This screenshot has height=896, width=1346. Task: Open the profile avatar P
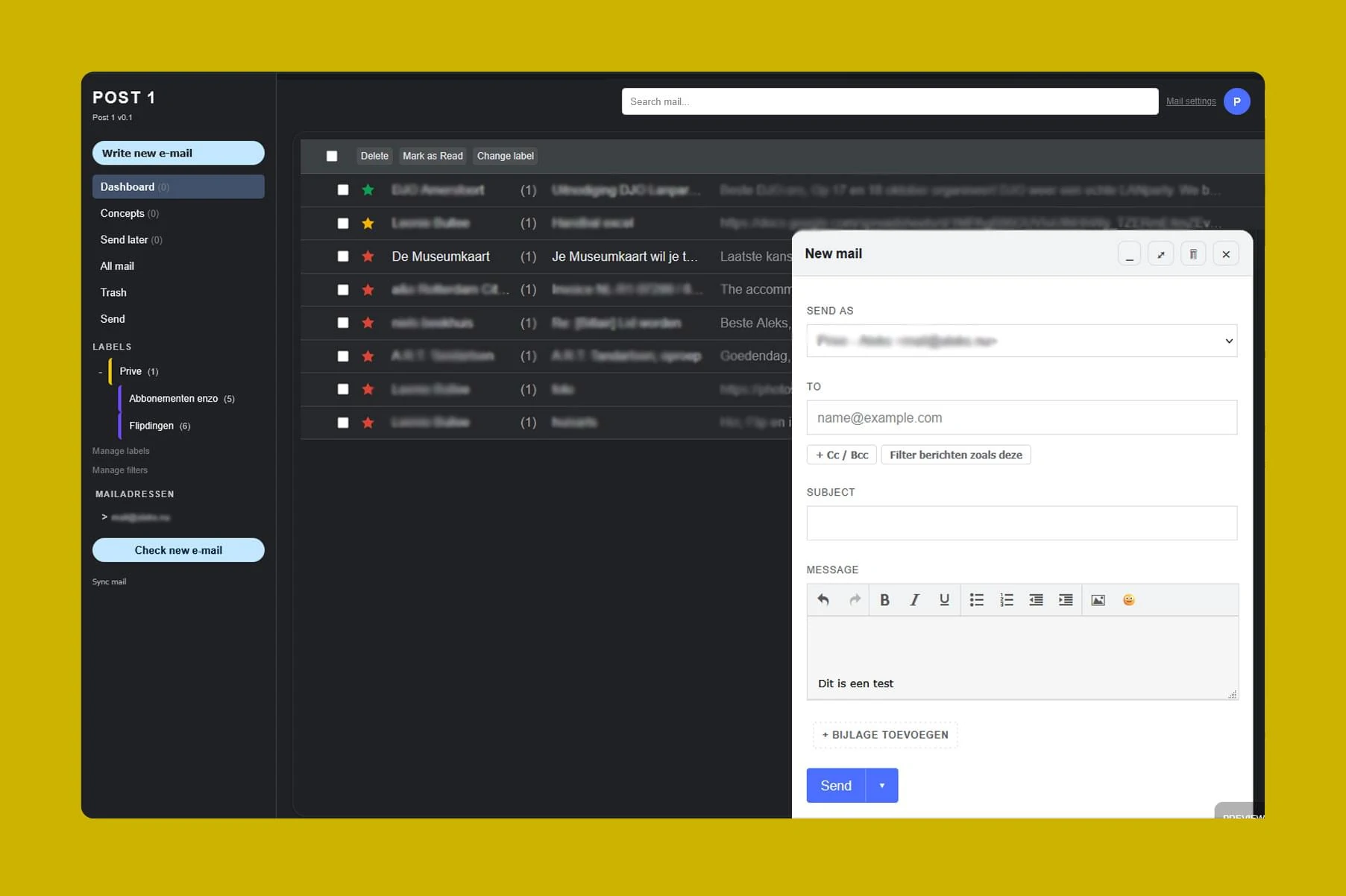(x=1236, y=101)
